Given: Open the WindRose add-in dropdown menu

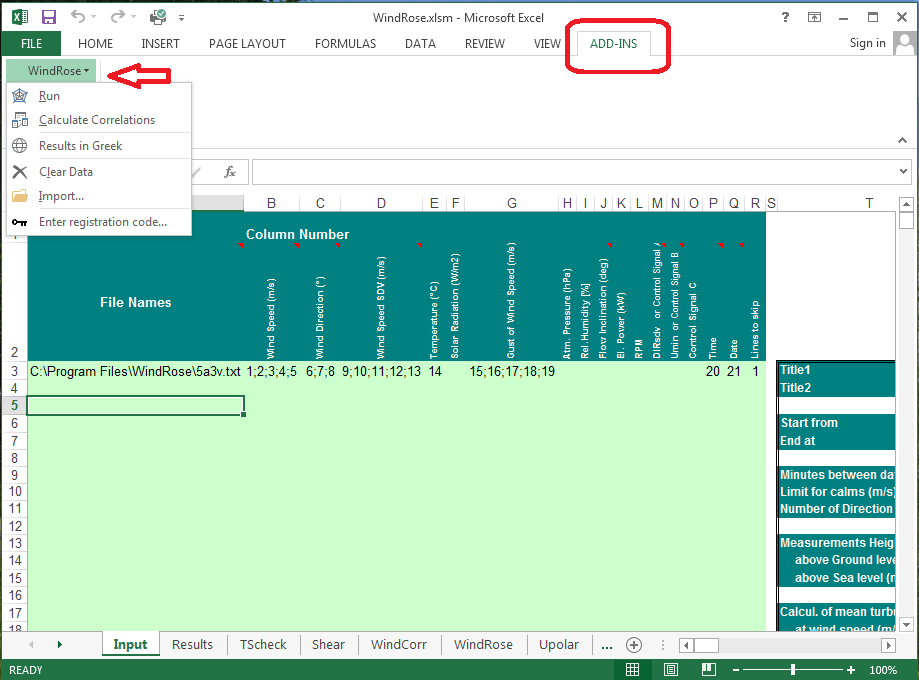Looking at the screenshot, I should point(50,70).
